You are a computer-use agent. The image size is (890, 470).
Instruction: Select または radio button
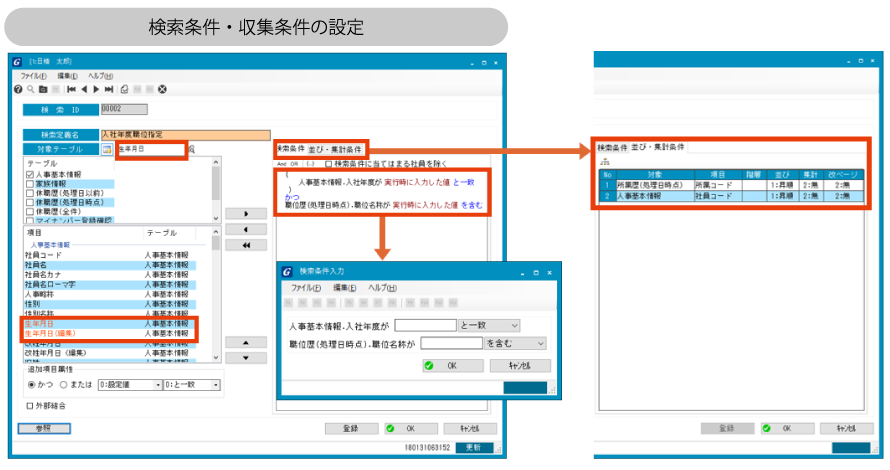pos(64,385)
